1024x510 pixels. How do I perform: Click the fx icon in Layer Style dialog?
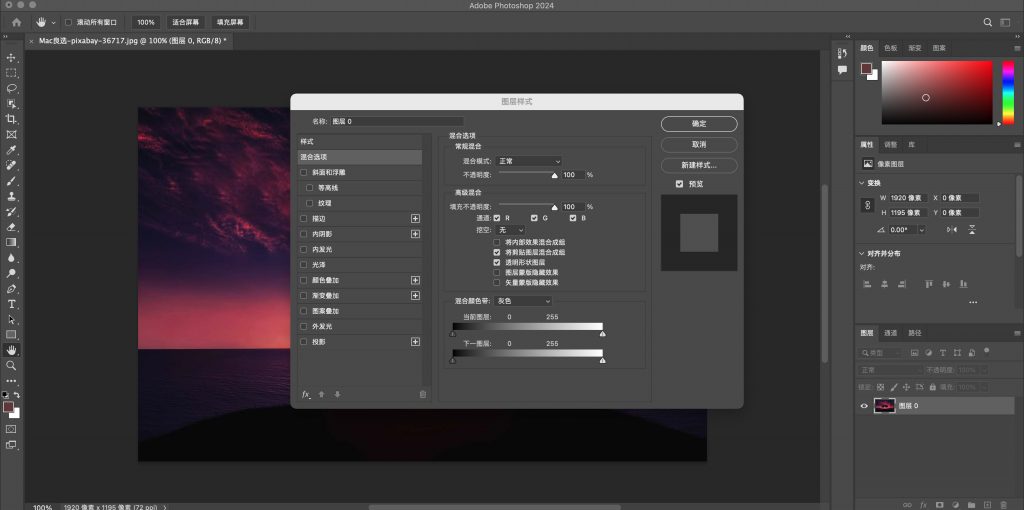click(306, 394)
